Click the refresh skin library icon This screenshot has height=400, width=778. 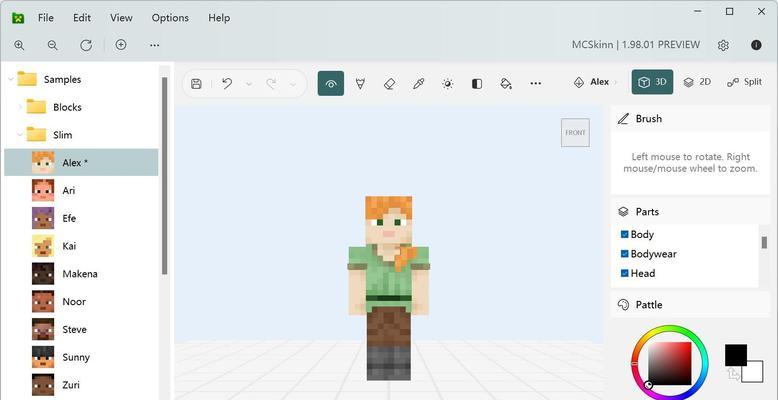click(86, 45)
